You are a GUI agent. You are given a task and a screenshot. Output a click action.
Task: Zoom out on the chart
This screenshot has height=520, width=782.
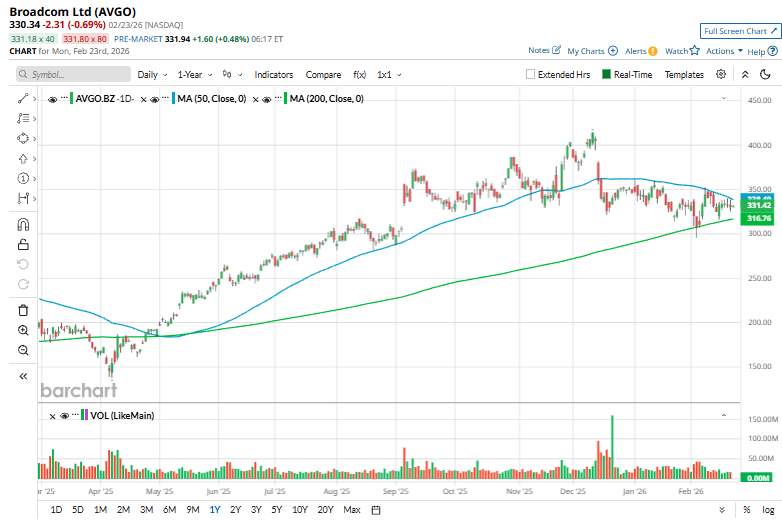[23, 350]
